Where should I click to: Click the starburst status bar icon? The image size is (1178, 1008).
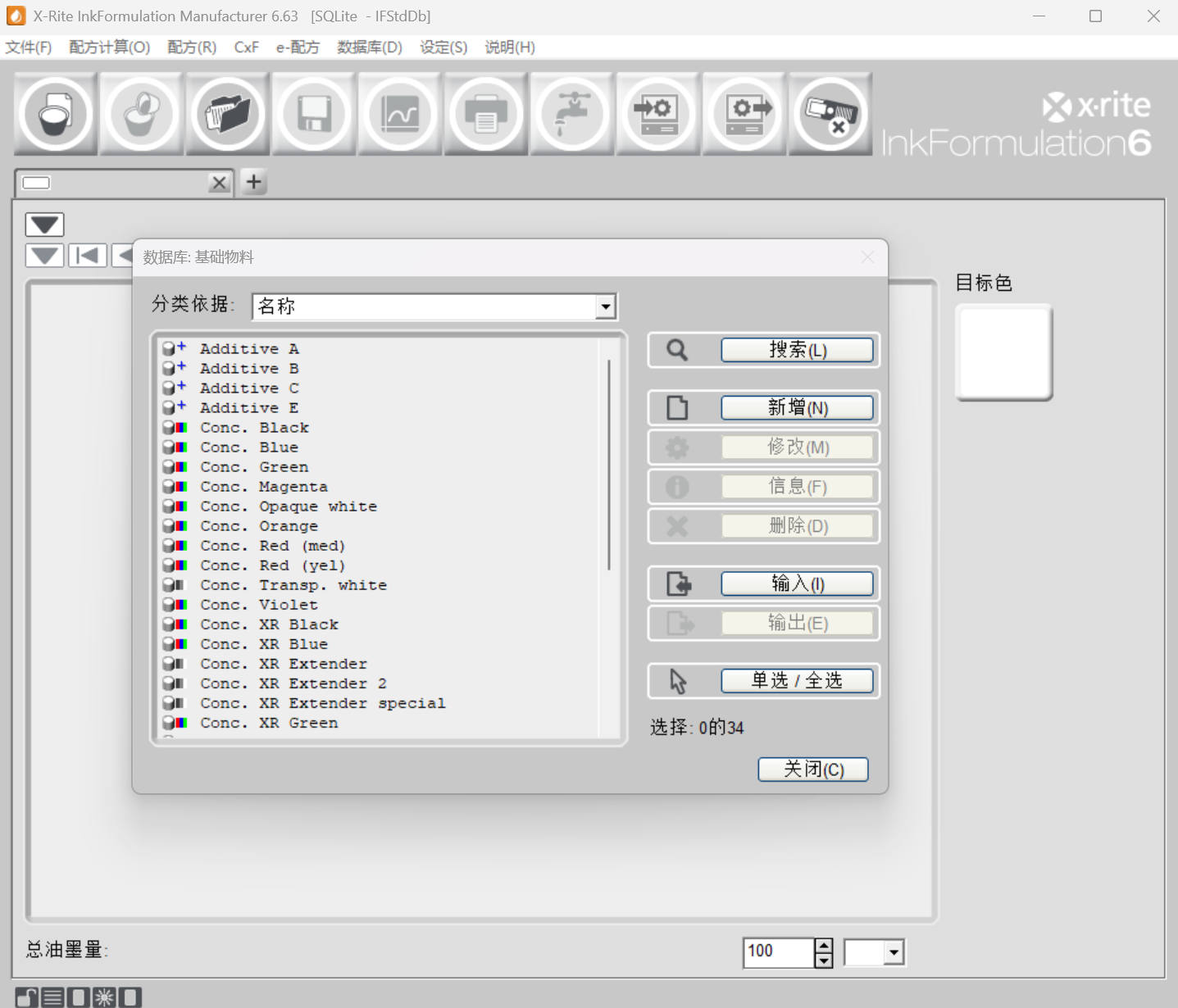pyautogui.click(x=104, y=997)
